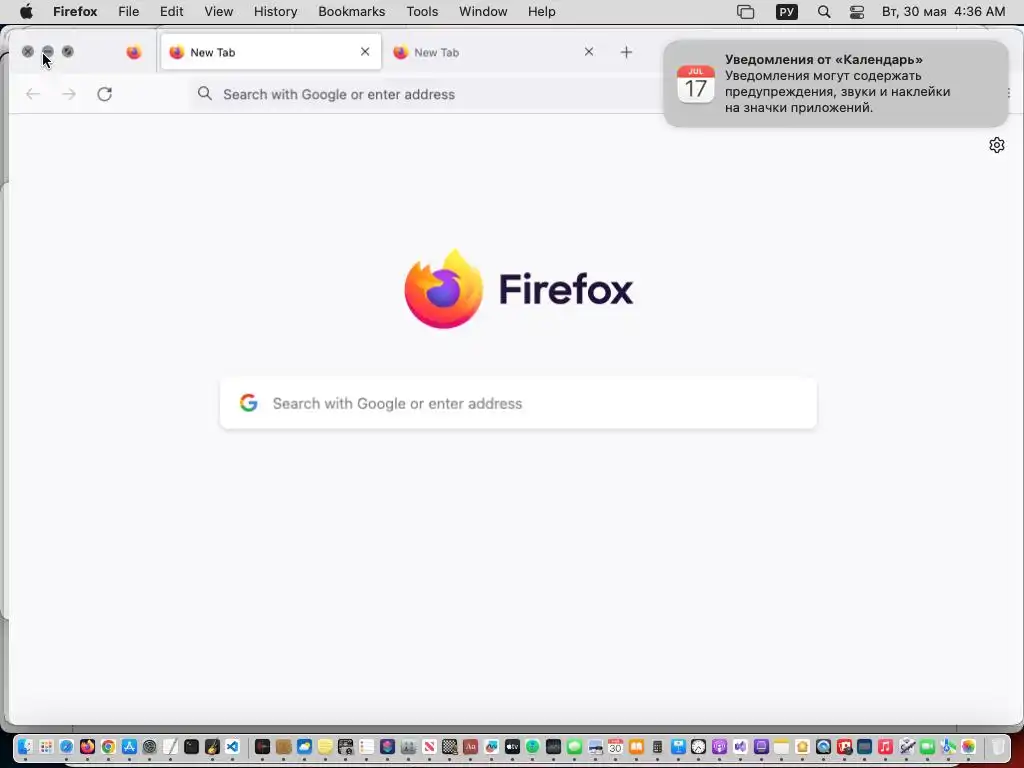Image resolution: width=1024 pixels, height=768 pixels.
Task: Switch the РУ keyboard input source
Action: [x=786, y=12]
